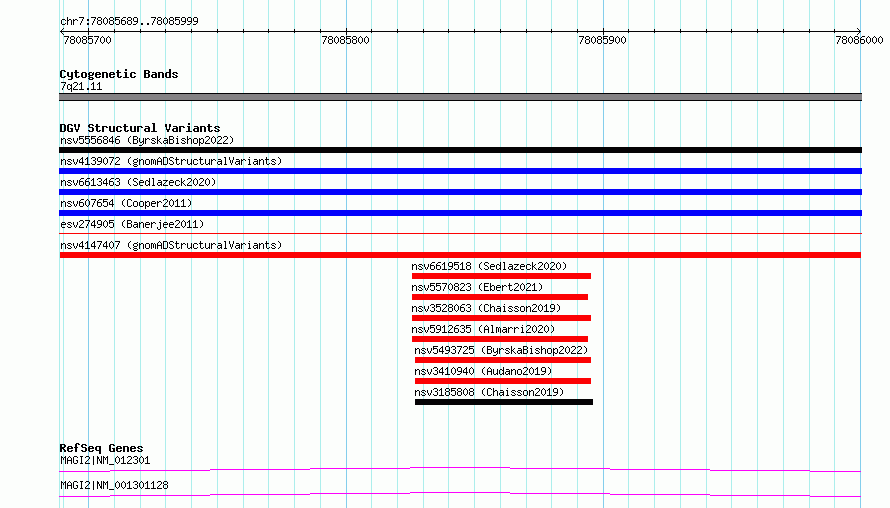This screenshot has height=508, width=890.
Task: Click the red nsv5570823 variant bar
Action: [500, 297]
